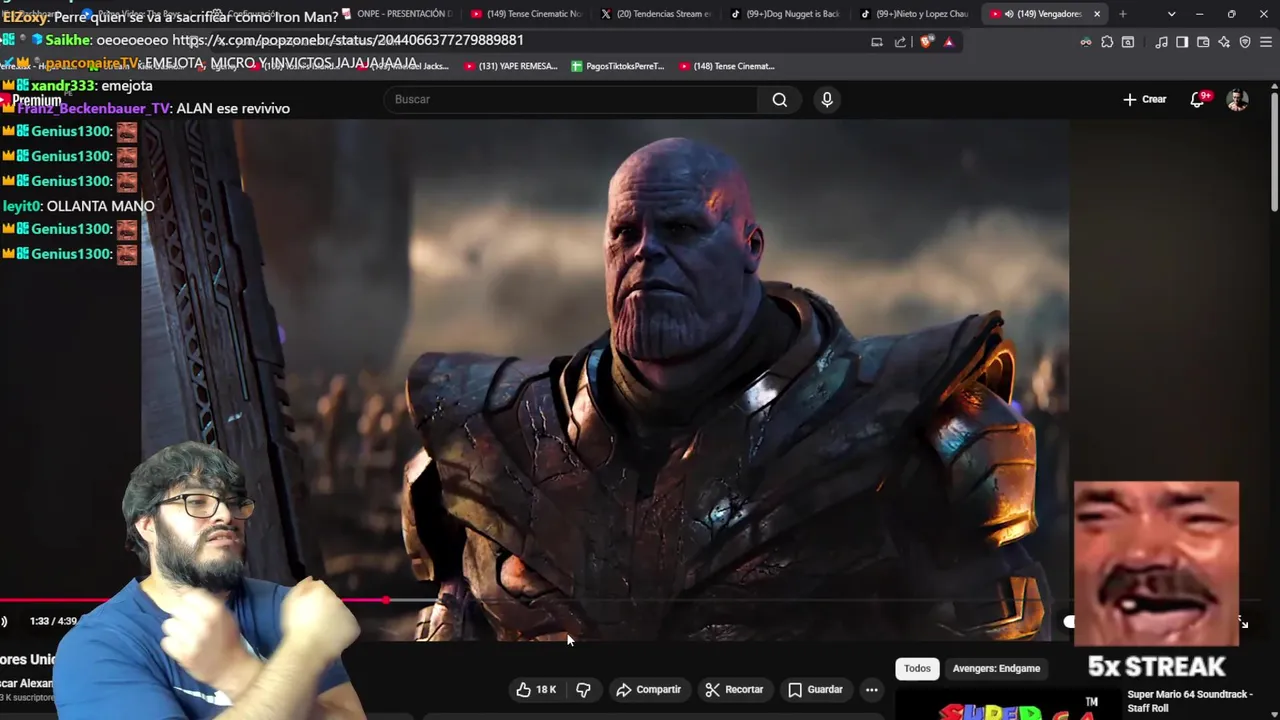
Task: Open the Brave Wallet icon
Action: (x=1203, y=42)
